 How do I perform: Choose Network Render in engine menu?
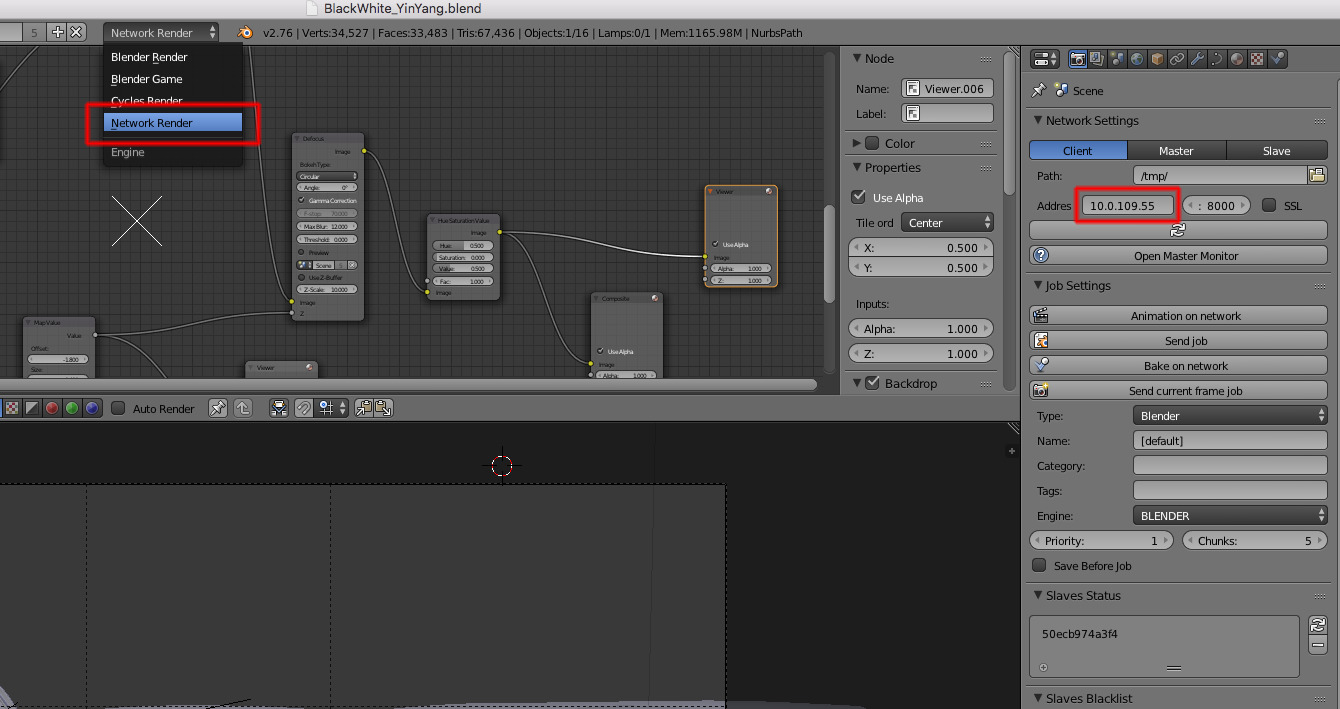pos(173,123)
